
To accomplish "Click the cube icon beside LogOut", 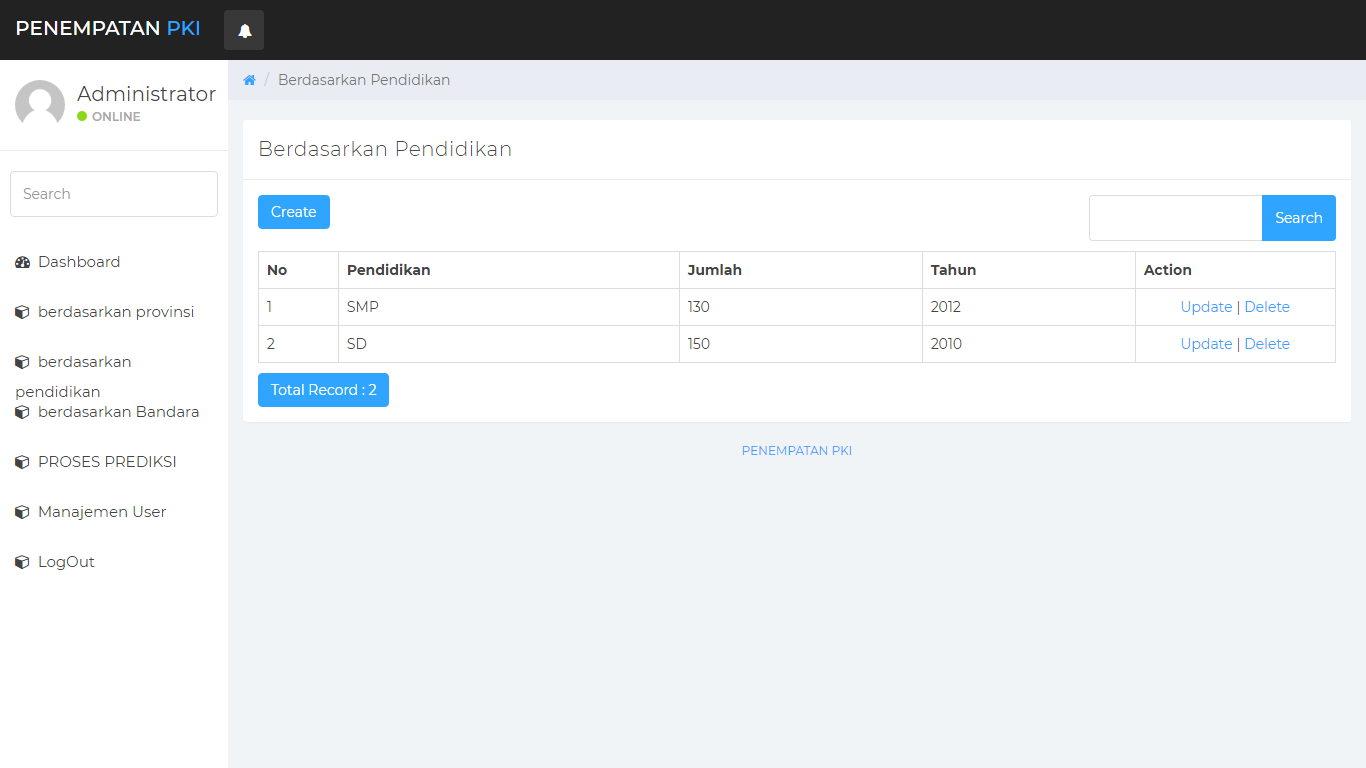I will click(22, 562).
